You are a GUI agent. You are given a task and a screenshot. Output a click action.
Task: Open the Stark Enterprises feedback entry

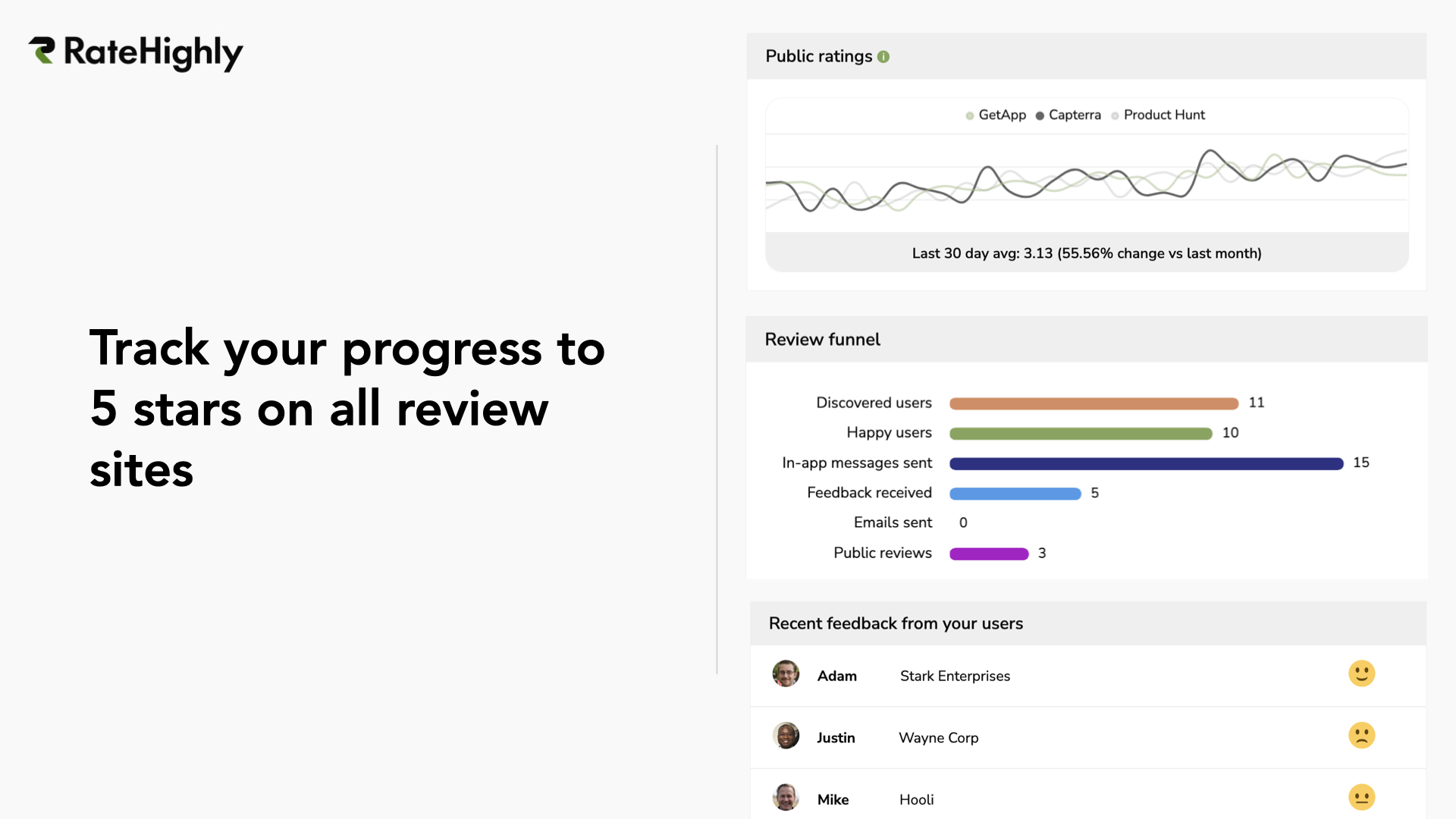tap(954, 676)
